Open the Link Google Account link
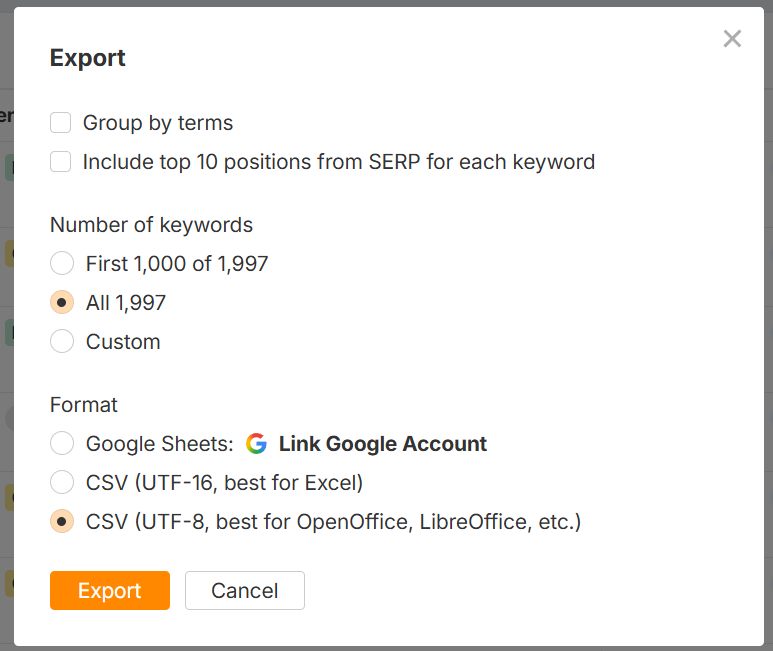Screen dimensions: 773x651 [x=383, y=444]
